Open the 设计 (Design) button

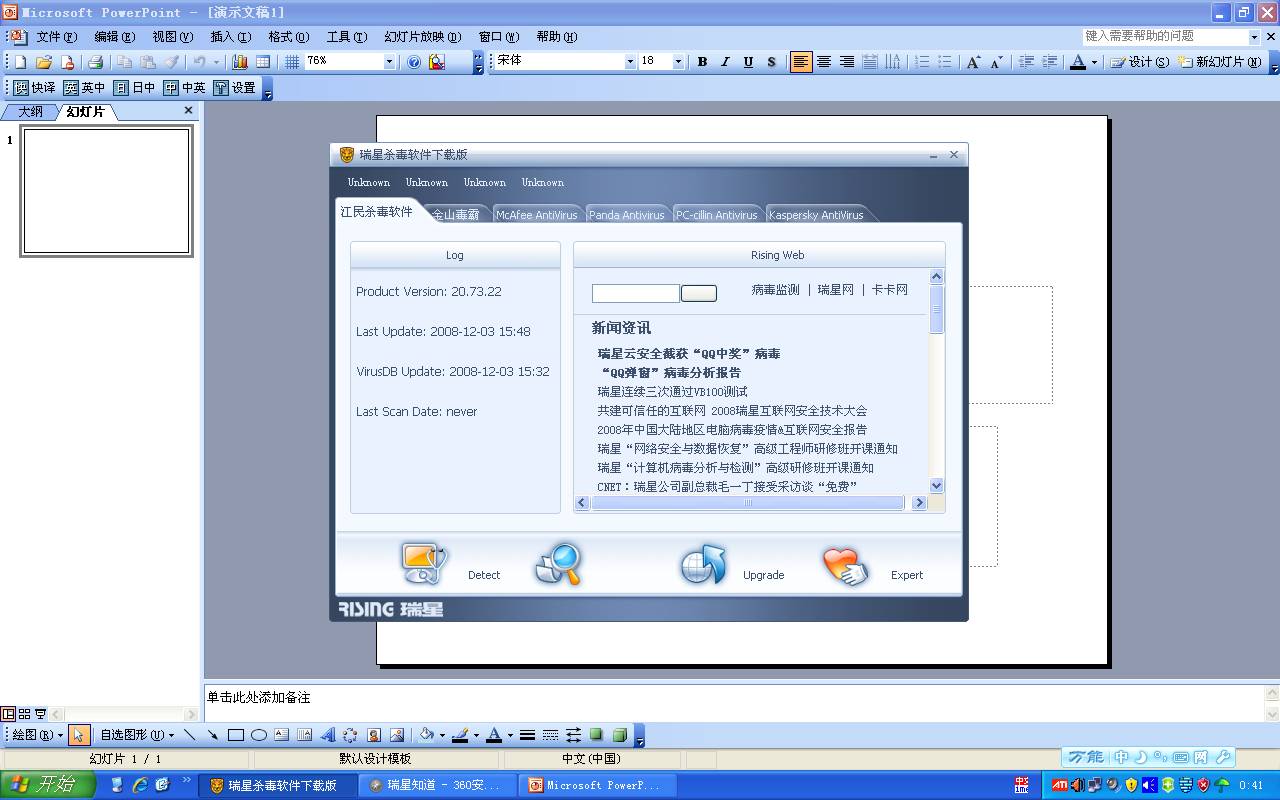click(x=1139, y=62)
